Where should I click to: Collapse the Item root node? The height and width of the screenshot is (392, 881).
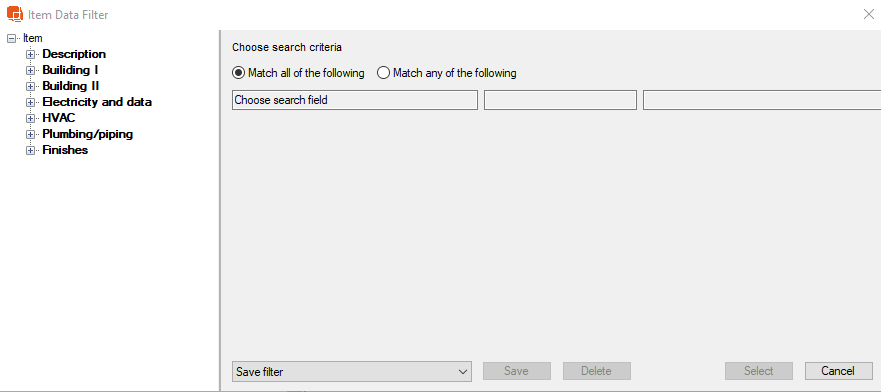(x=11, y=39)
